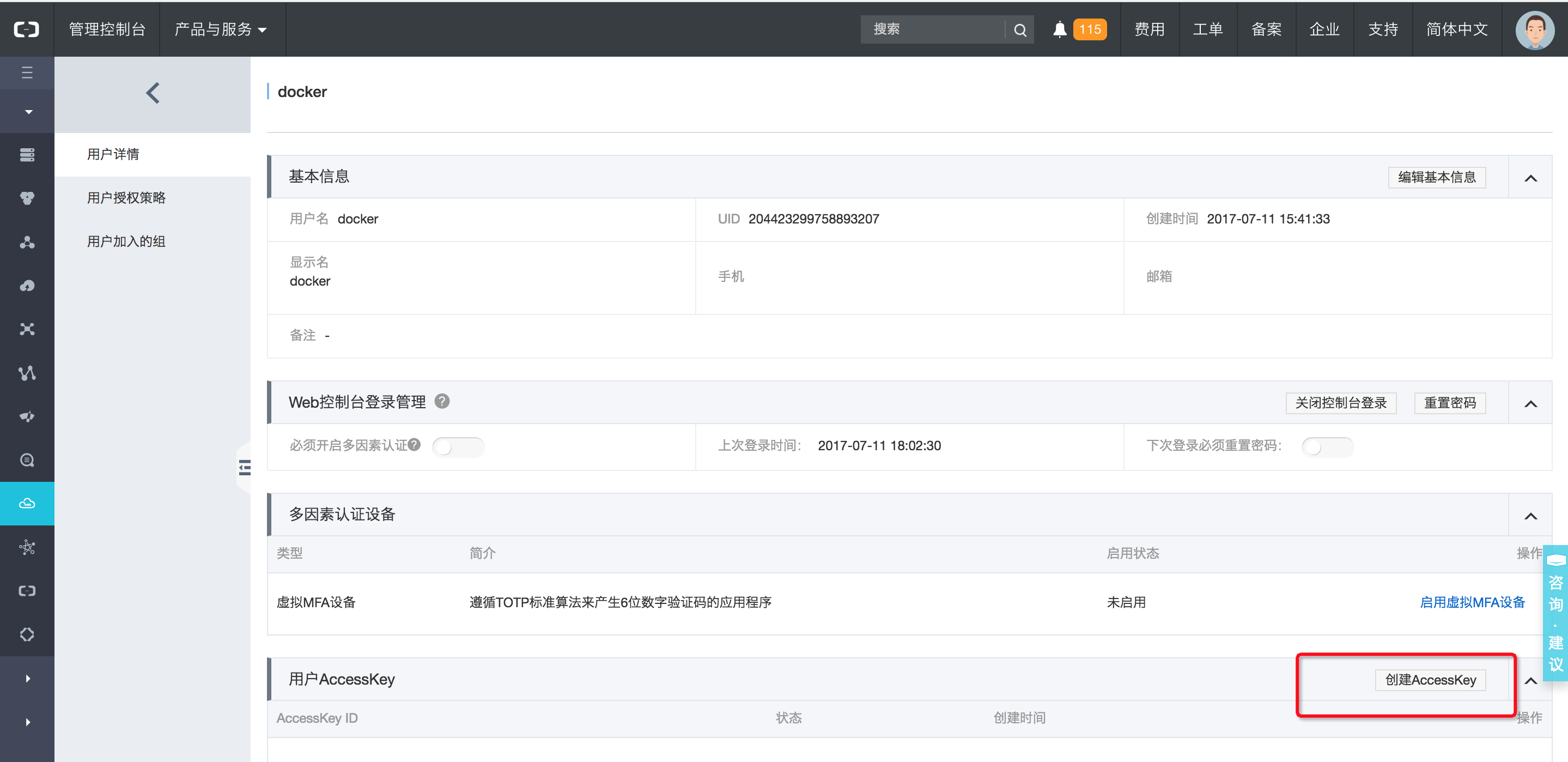Click the 搜索 input field

click(x=931, y=29)
